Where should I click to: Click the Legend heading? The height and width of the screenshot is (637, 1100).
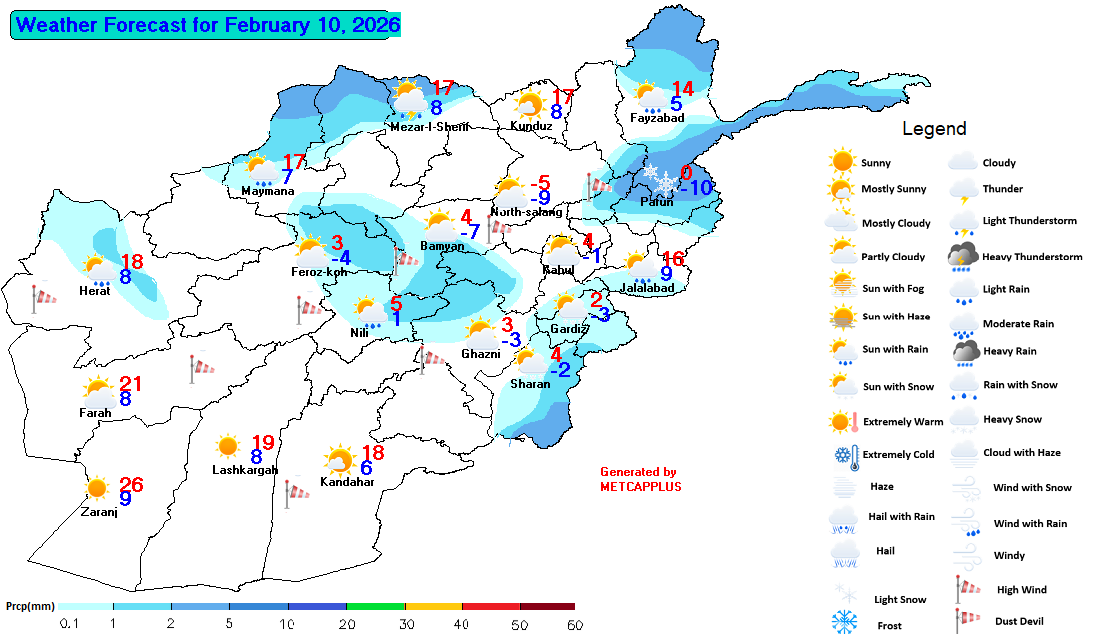(934, 129)
